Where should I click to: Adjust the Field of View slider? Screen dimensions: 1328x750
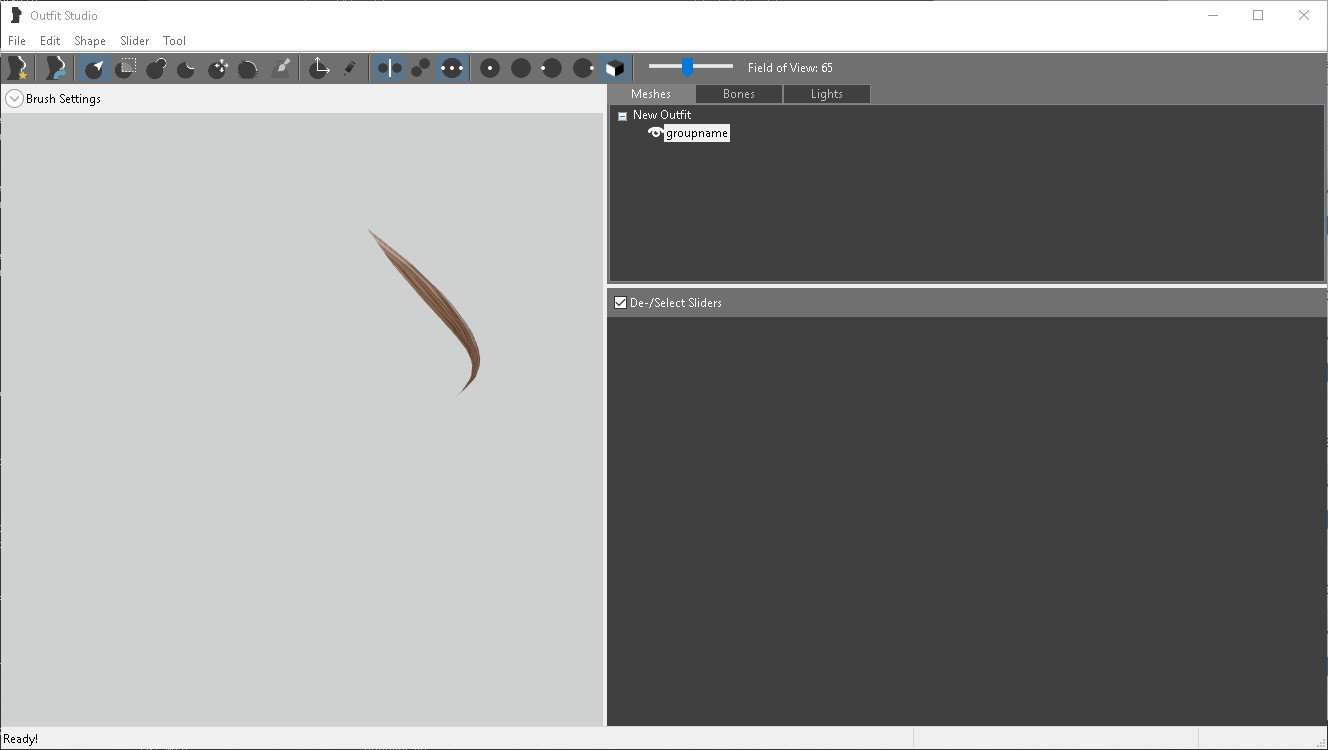[x=687, y=67]
